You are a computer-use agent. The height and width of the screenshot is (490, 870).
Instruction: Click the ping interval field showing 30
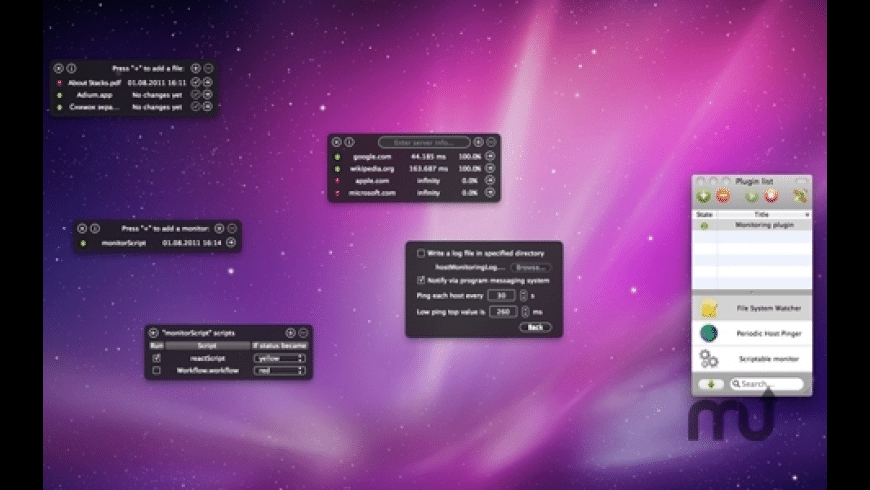(x=502, y=296)
